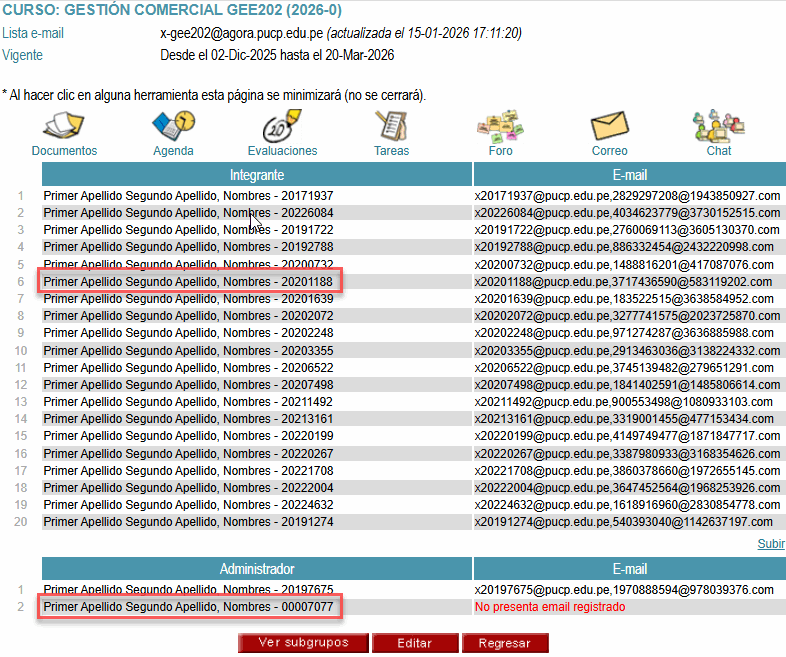Click the Evaluaciones text link

[x=282, y=151]
